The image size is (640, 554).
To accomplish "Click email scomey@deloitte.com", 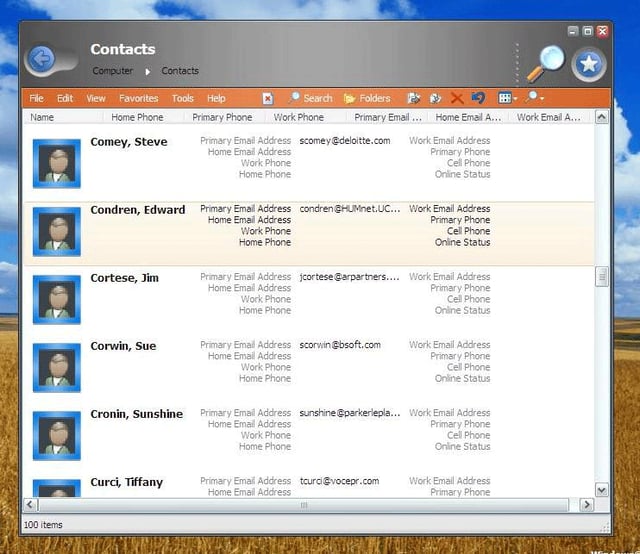I will click(345, 141).
